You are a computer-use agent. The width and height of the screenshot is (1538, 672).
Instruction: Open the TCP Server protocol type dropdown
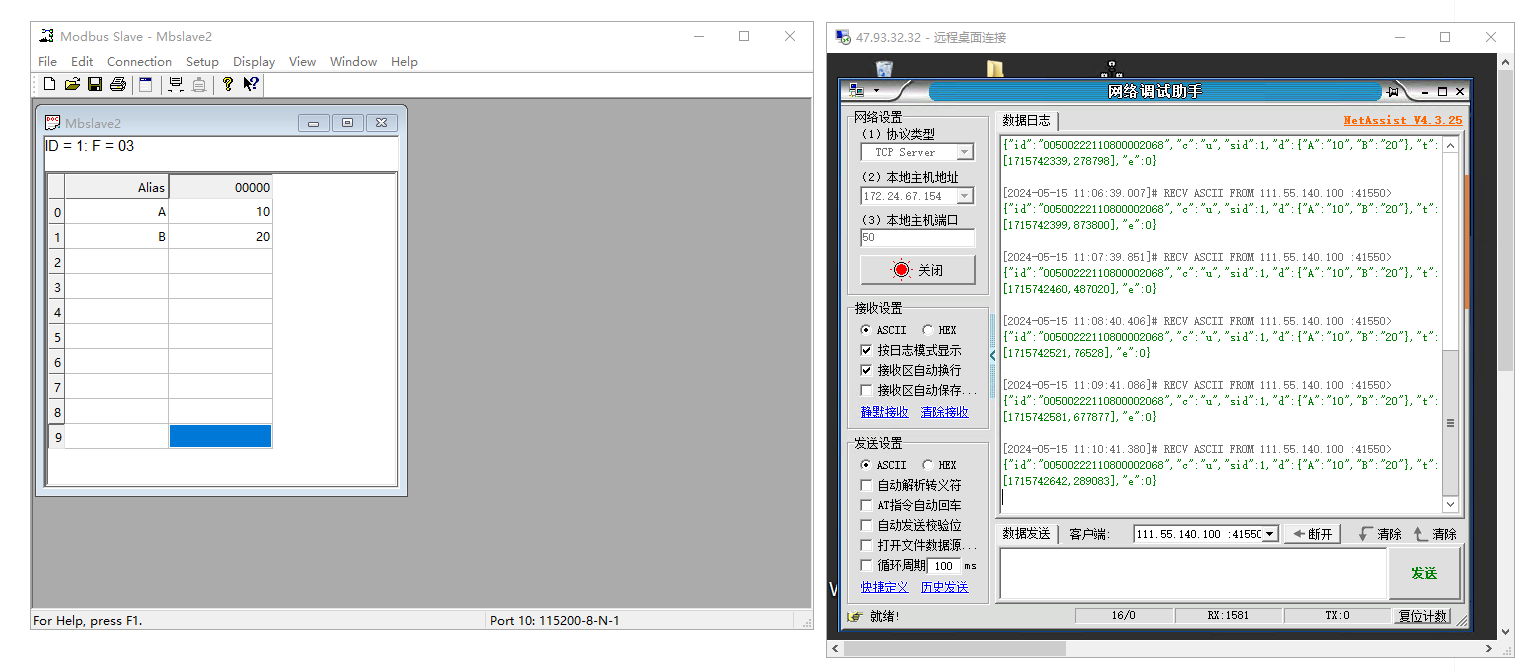coord(965,153)
